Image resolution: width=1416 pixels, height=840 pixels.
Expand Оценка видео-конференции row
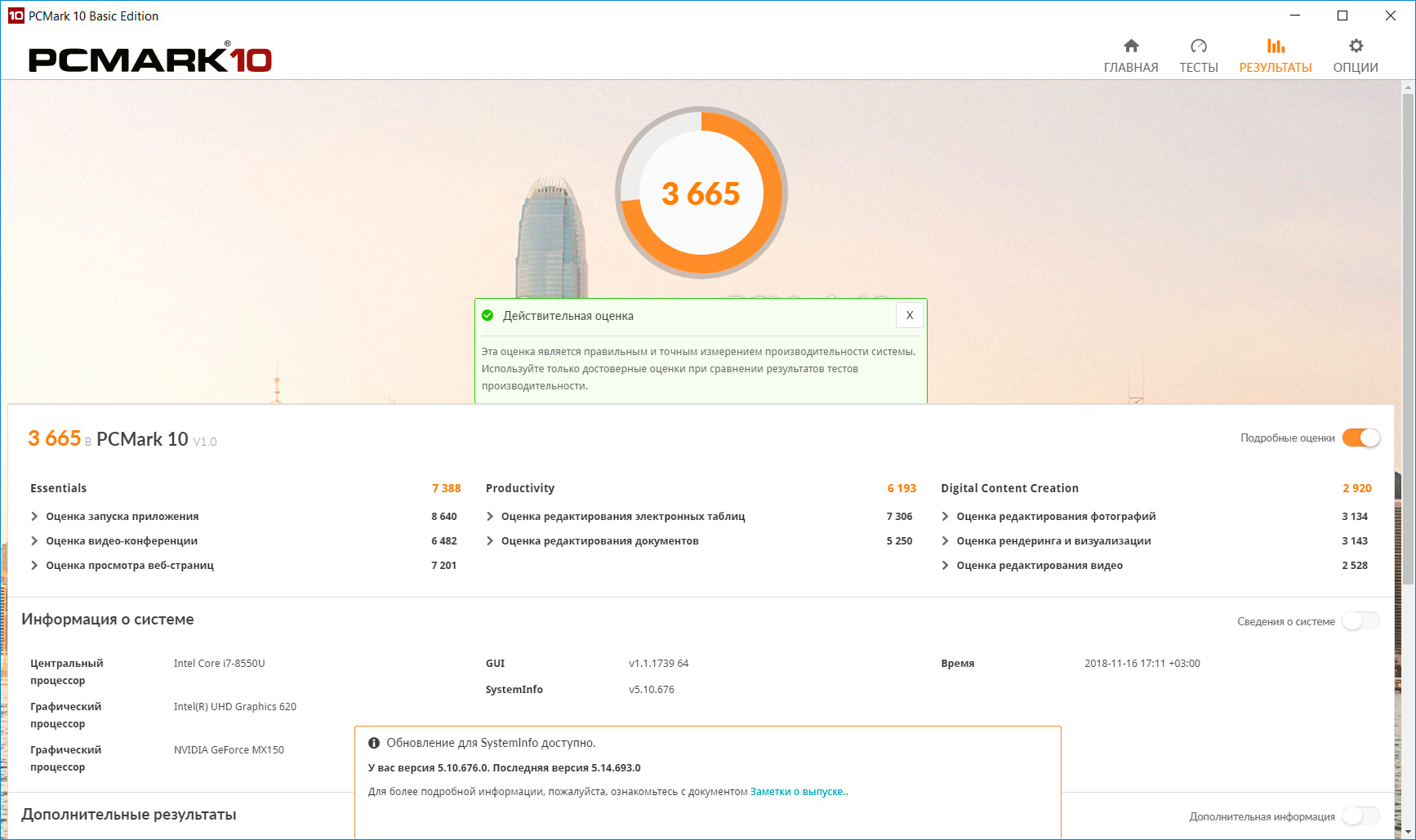(x=34, y=541)
